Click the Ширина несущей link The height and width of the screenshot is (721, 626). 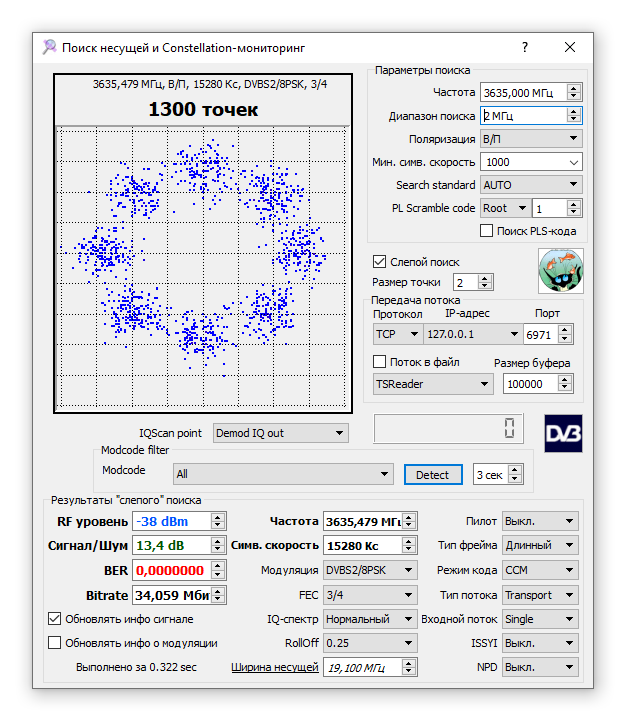tap(275, 667)
